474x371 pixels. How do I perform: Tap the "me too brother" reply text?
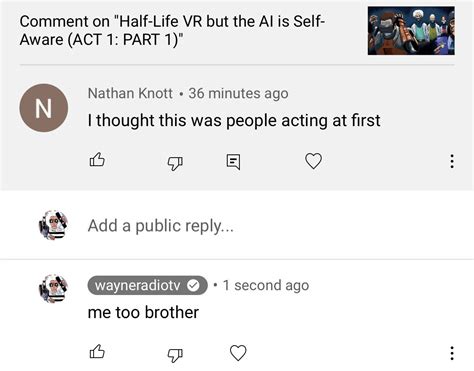pos(143,312)
